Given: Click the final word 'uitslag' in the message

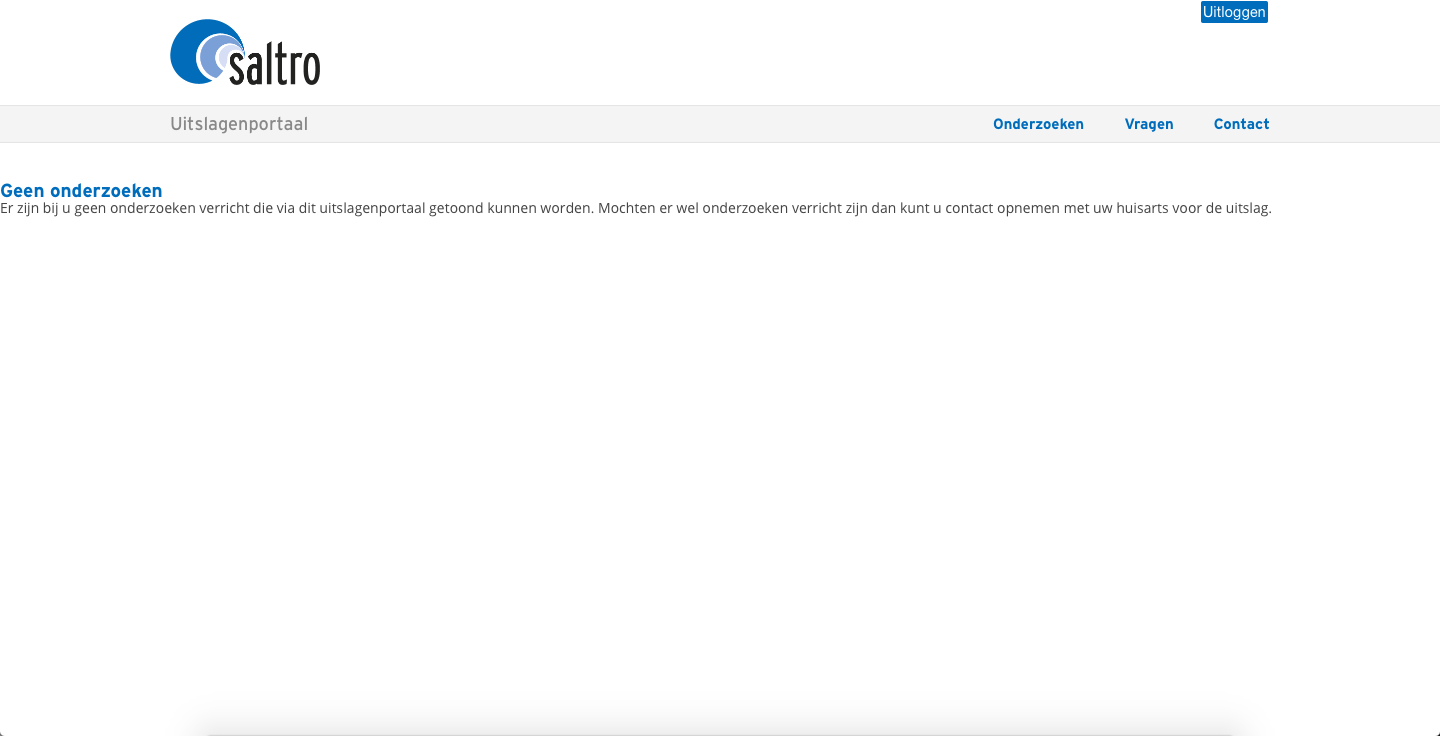Looking at the screenshot, I should (x=1248, y=209).
